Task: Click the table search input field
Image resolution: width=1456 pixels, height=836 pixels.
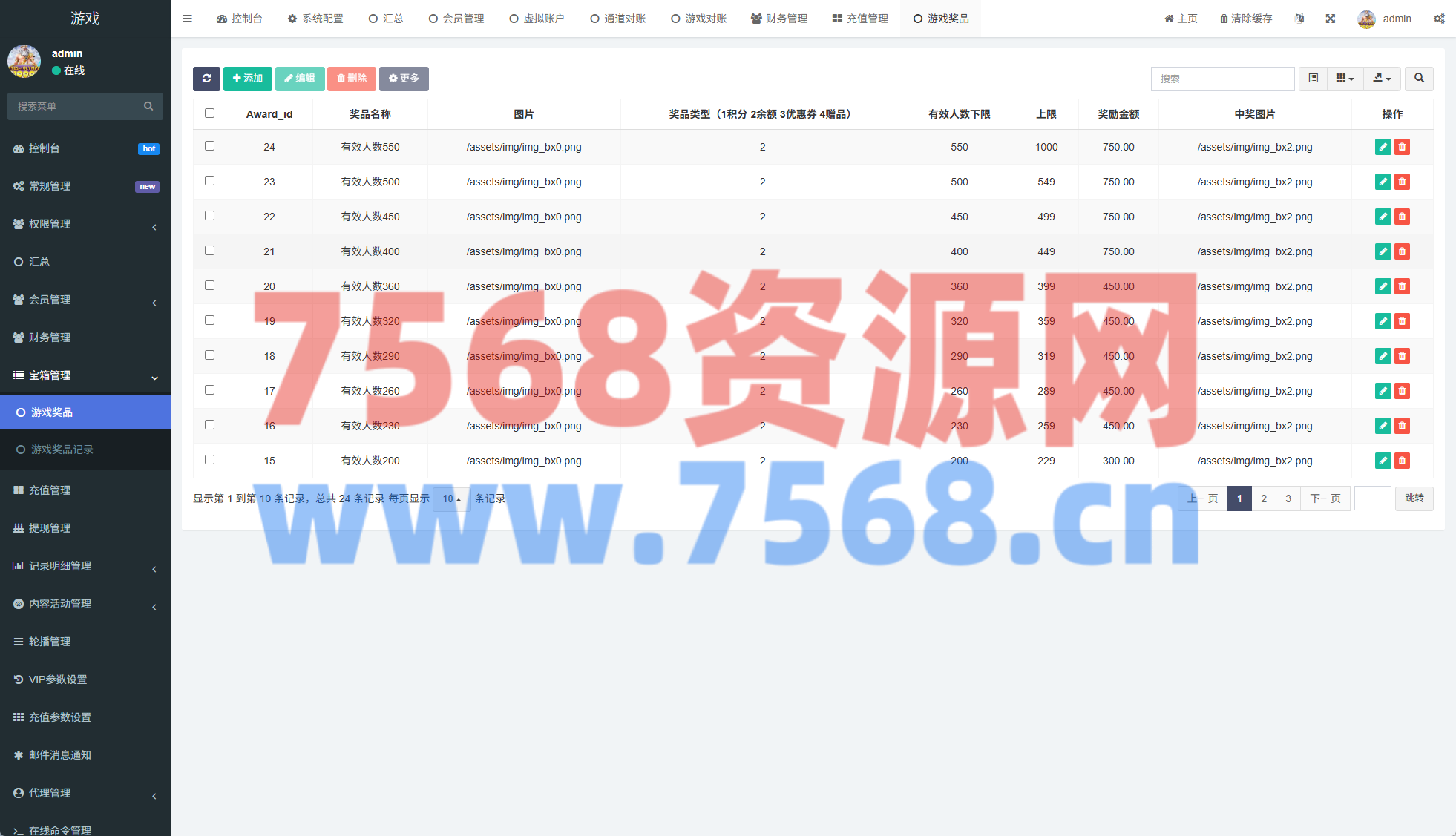Action: 1221,79
